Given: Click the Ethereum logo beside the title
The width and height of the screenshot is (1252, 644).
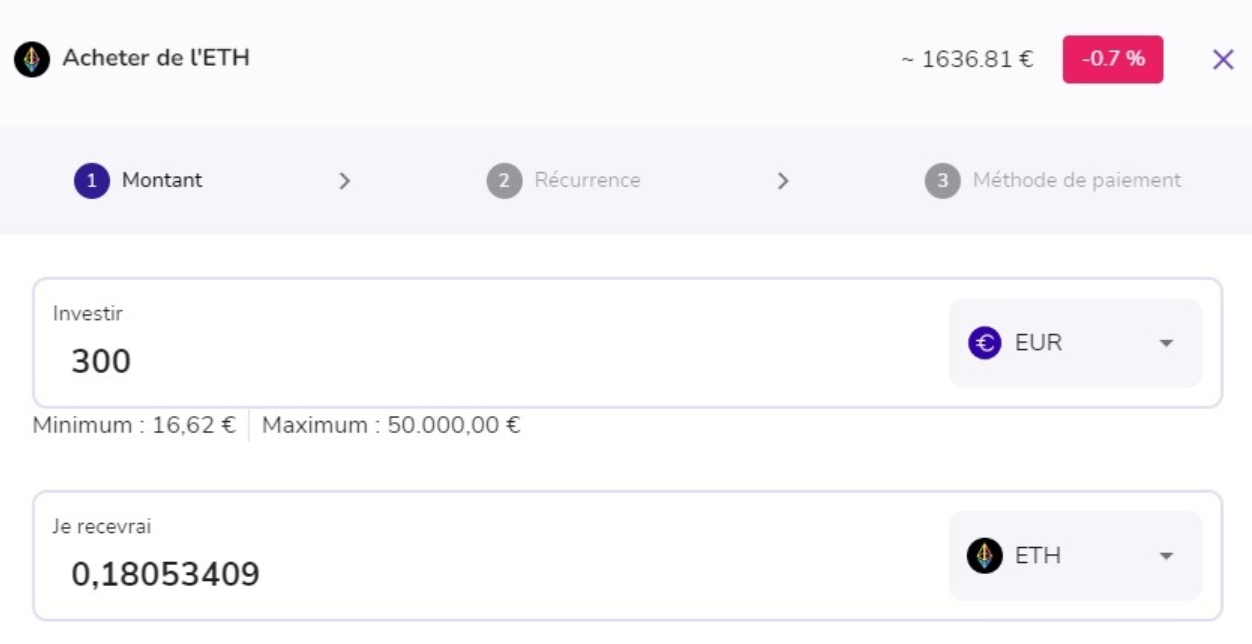Looking at the screenshot, I should point(32,60).
